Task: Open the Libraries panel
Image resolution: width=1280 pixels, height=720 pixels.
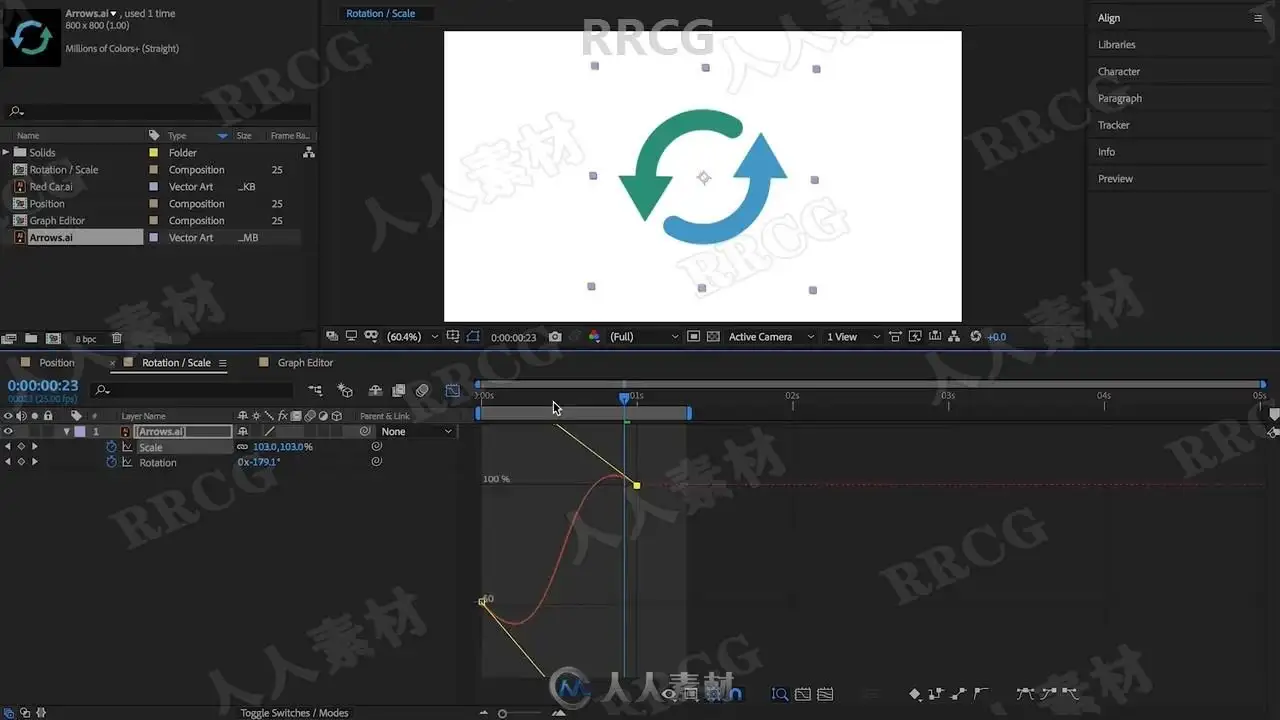Action: pyautogui.click(x=1116, y=45)
